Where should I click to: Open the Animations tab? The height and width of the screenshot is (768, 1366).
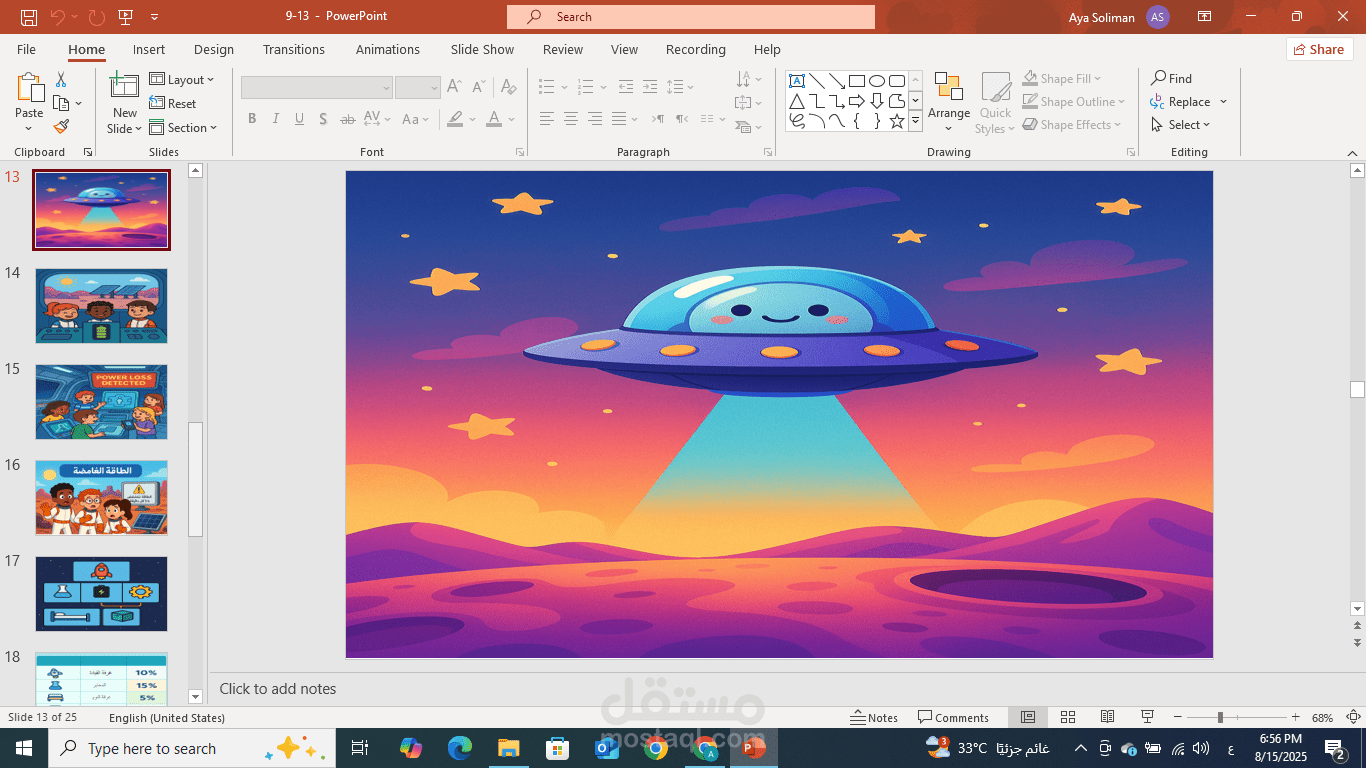point(388,49)
